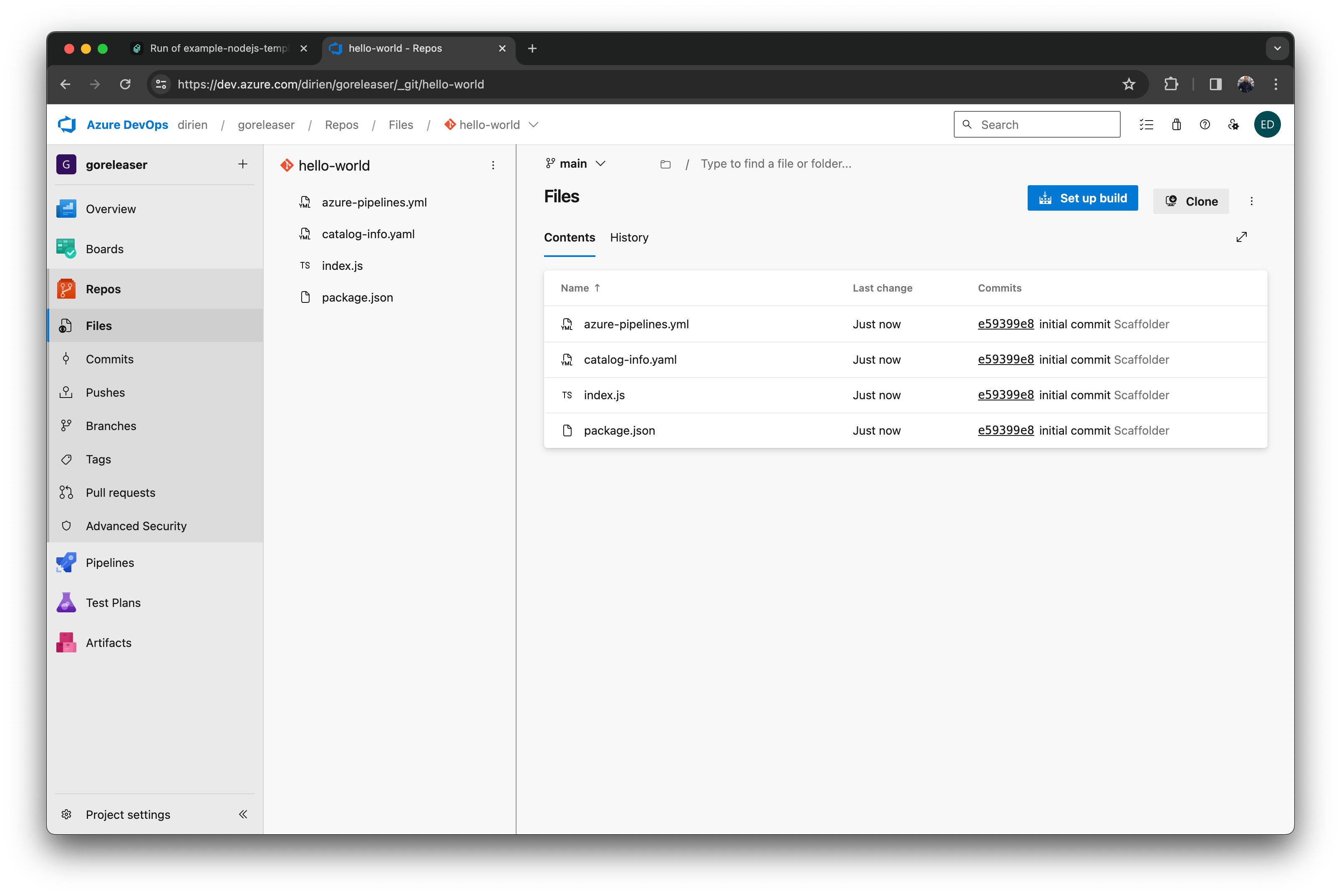Toggle the browser side panel icon
Image resolution: width=1341 pixels, height=896 pixels.
click(1215, 85)
